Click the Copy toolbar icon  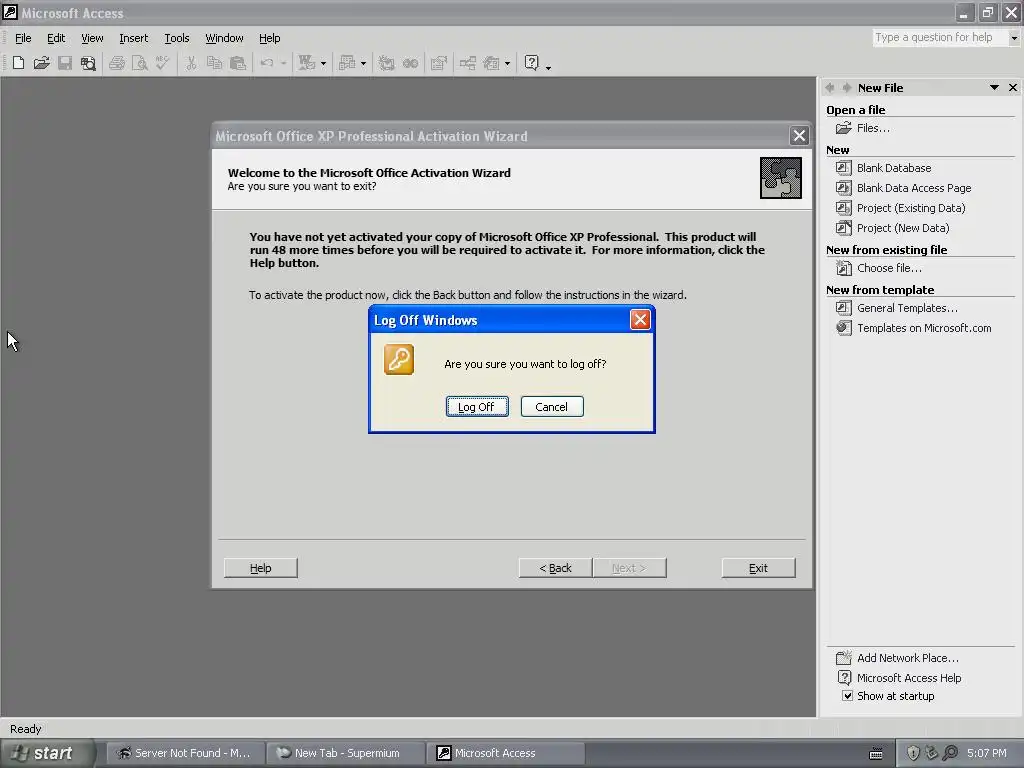click(x=214, y=63)
